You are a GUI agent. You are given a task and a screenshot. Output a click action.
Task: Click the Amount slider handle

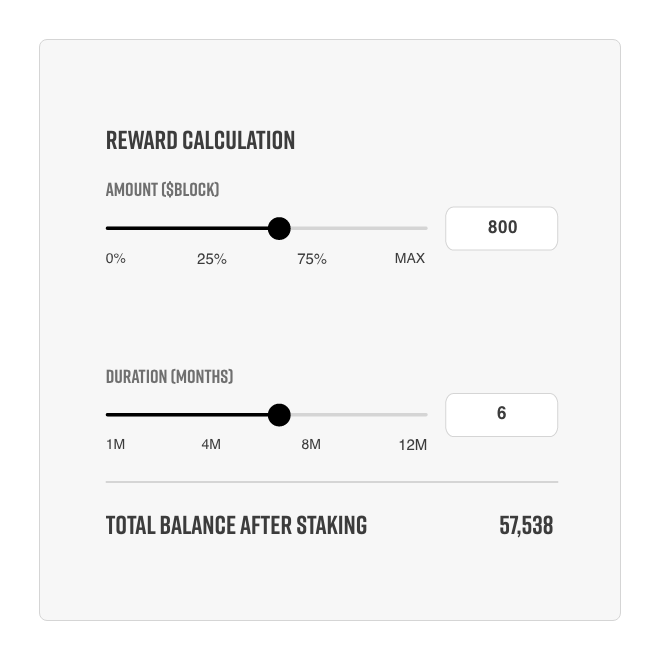coord(279,228)
